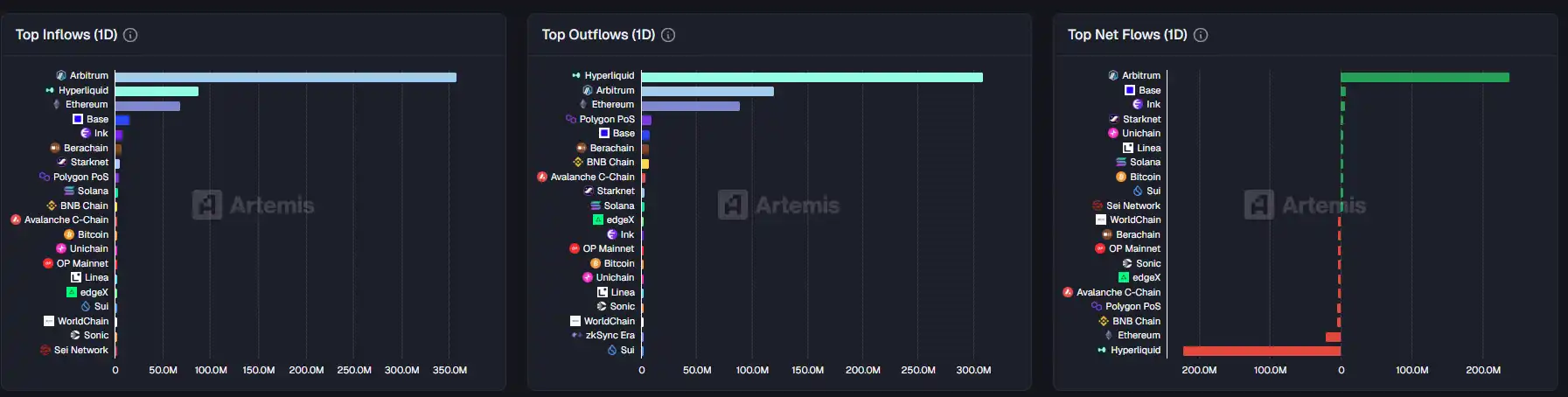Click the info icon next to Top Net Flows (1D)
1568x397 pixels.
point(1201,35)
